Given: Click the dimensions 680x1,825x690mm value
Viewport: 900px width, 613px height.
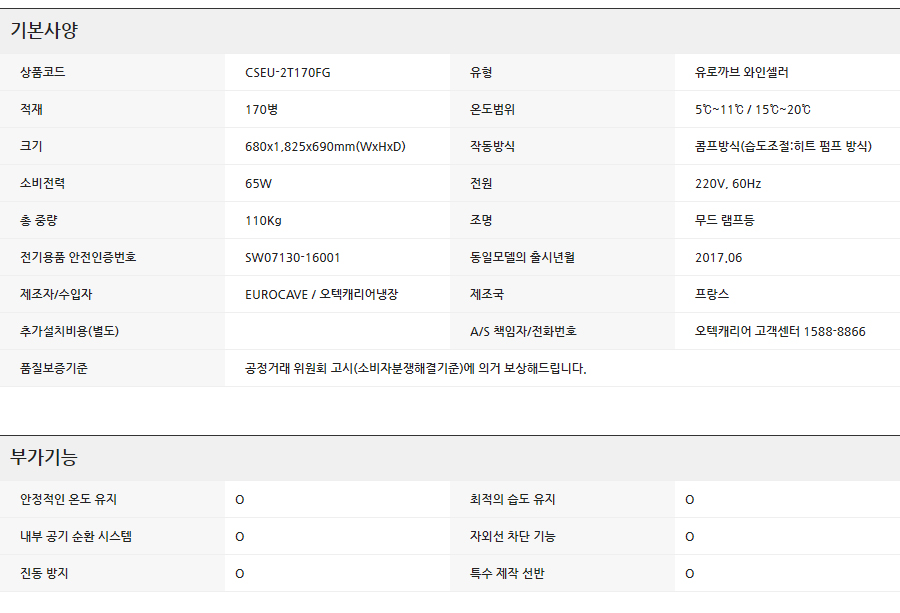Looking at the screenshot, I should click(x=325, y=147).
